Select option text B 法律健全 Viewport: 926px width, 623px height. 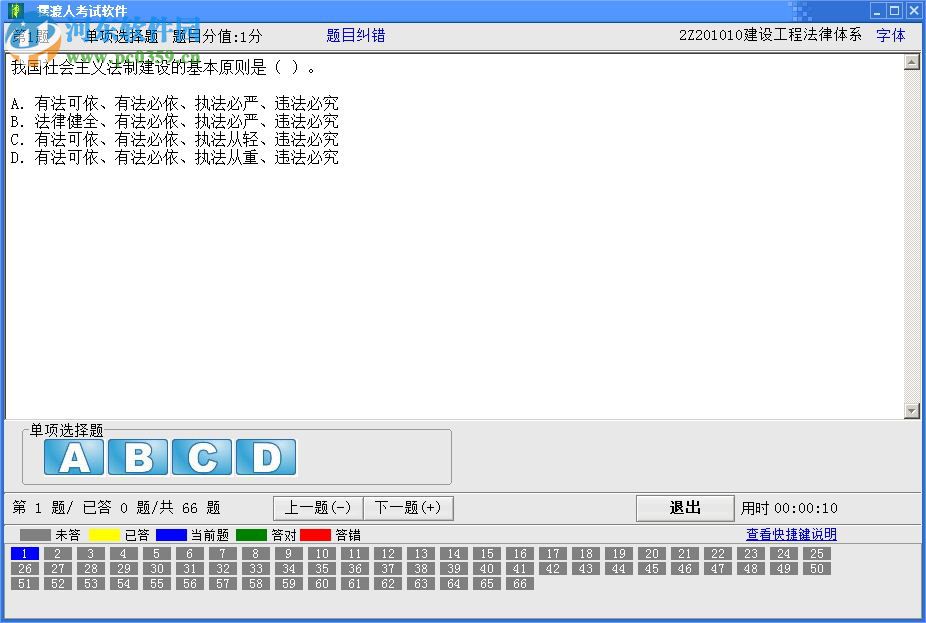(66, 122)
